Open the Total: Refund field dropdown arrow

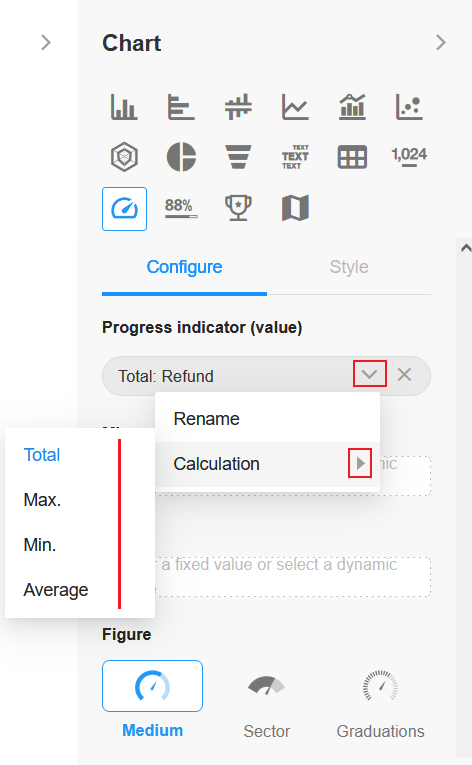point(369,374)
